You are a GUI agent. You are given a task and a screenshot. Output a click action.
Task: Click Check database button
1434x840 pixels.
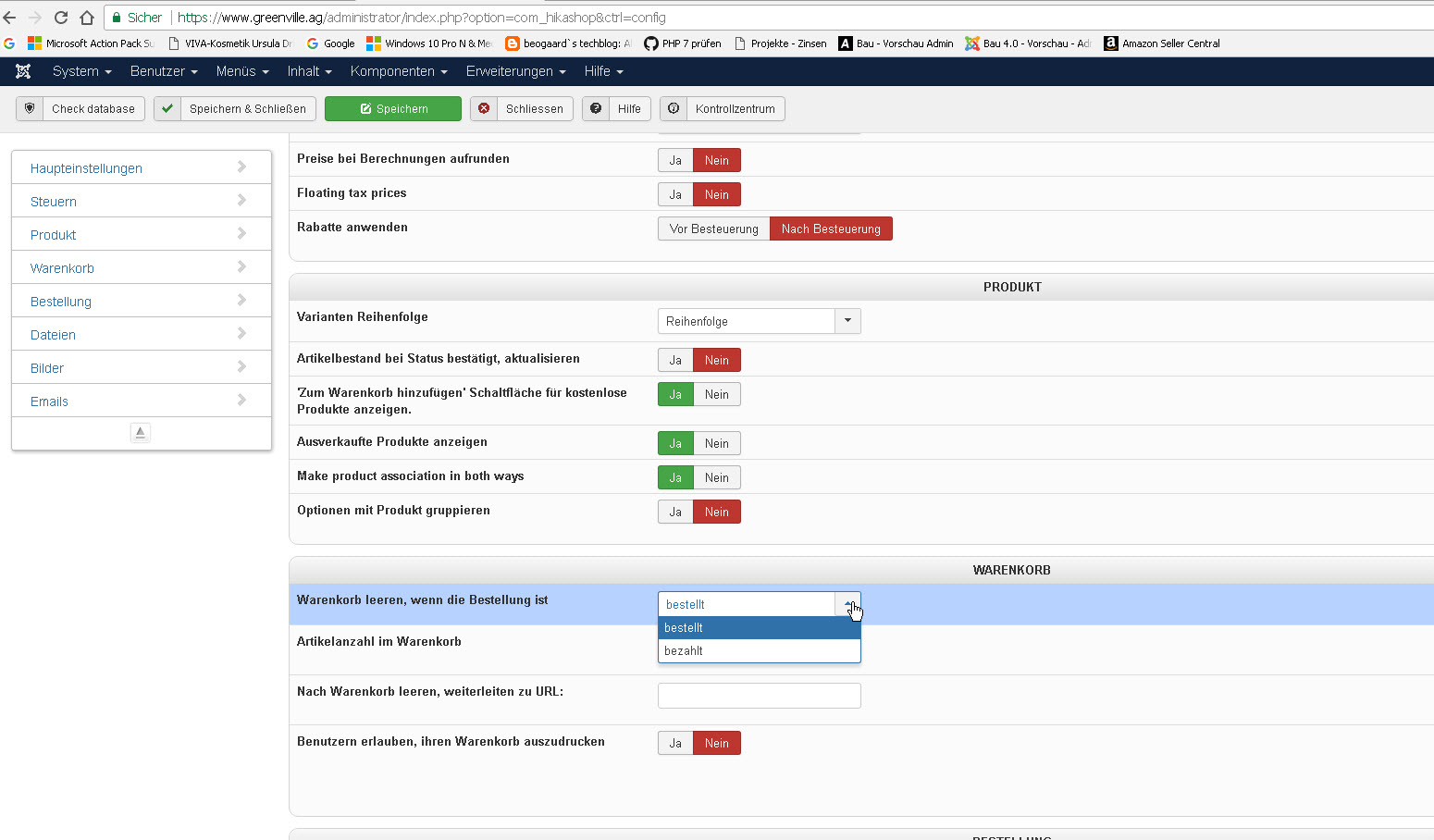(80, 109)
